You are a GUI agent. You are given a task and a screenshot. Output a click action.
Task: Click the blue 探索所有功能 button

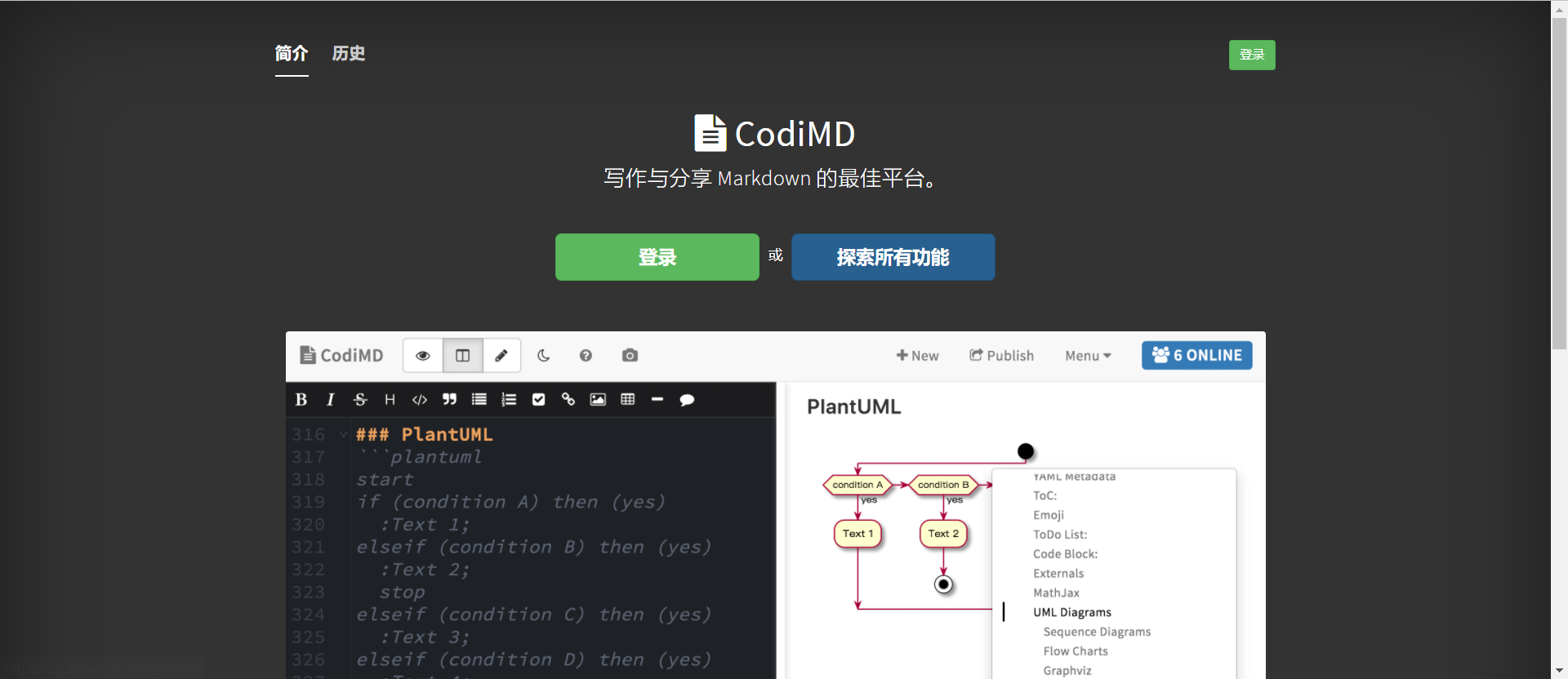893,257
